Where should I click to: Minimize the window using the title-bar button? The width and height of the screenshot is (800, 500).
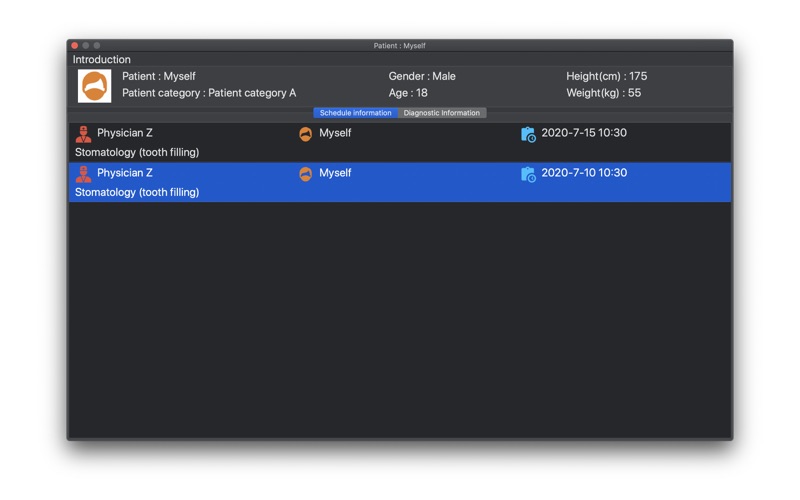(86, 45)
